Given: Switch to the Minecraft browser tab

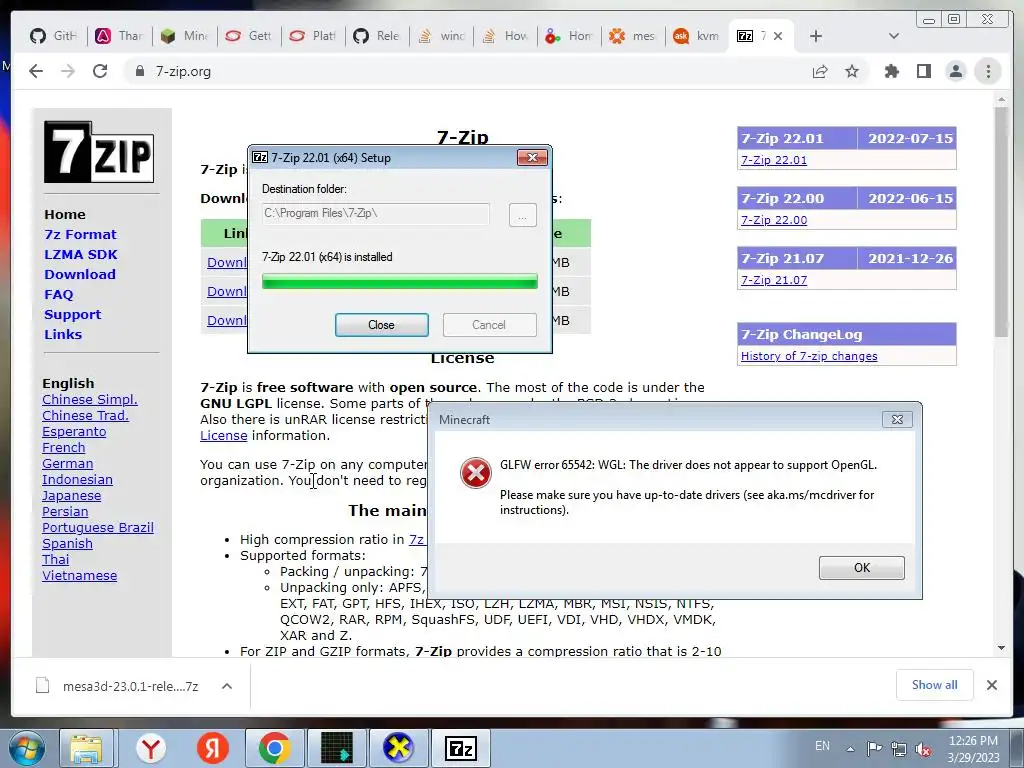Looking at the screenshot, I should [x=185, y=37].
